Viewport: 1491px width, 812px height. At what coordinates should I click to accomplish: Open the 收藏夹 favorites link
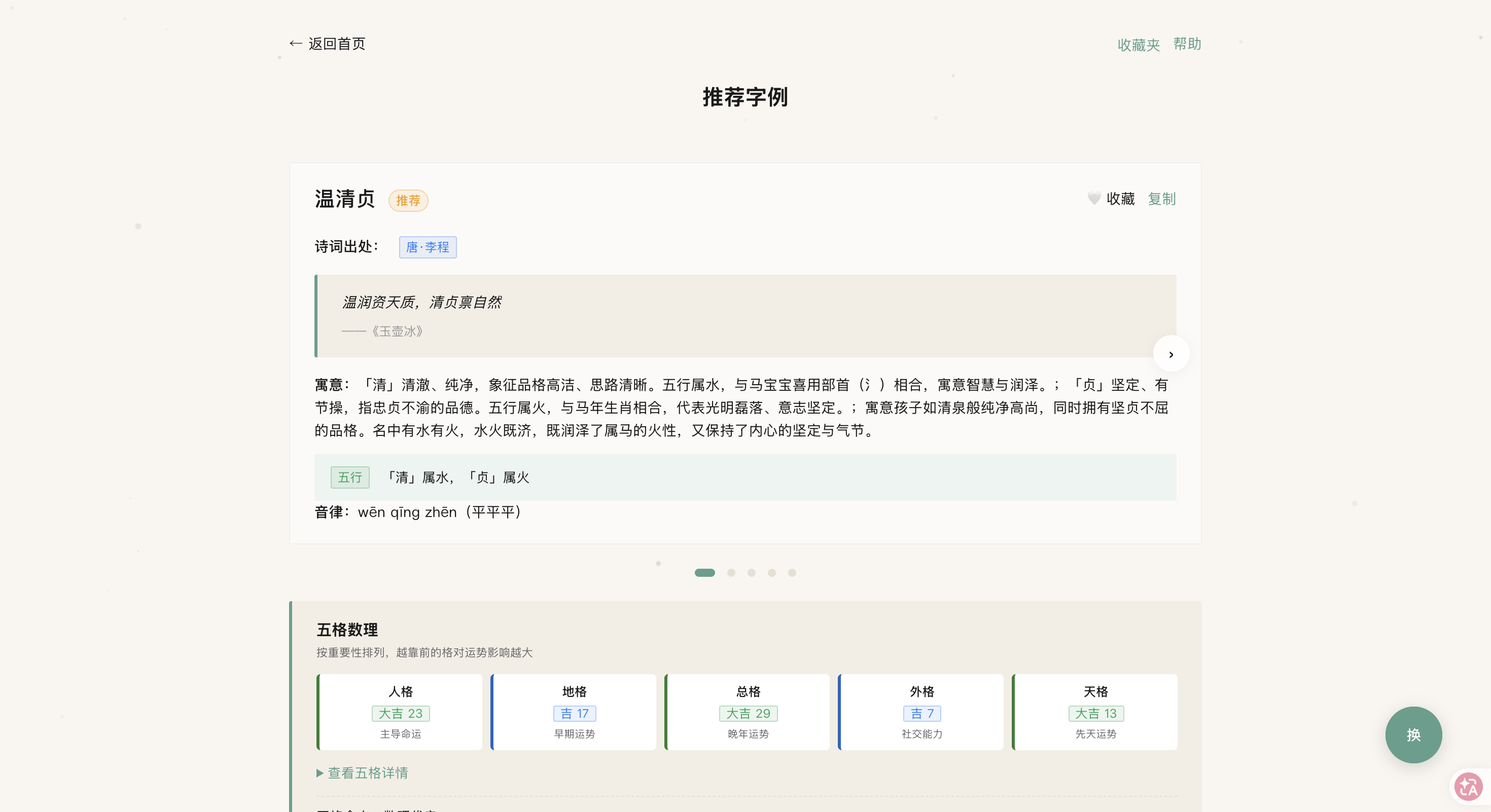pyautogui.click(x=1138, y=45)
